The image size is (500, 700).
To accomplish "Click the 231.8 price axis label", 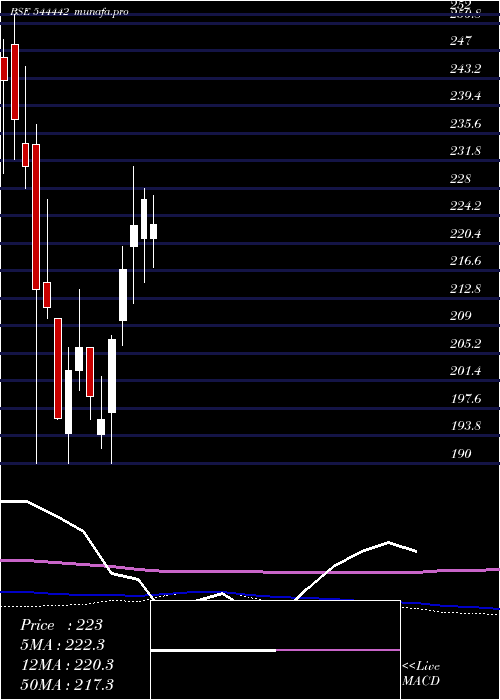I will (x=466, y=151).
